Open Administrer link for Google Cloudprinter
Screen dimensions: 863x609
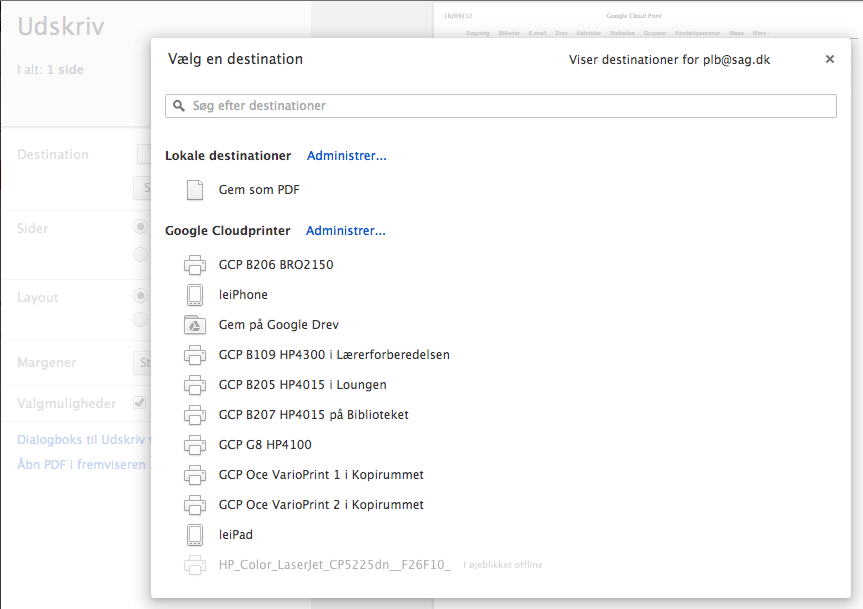(x=345, y=231)
